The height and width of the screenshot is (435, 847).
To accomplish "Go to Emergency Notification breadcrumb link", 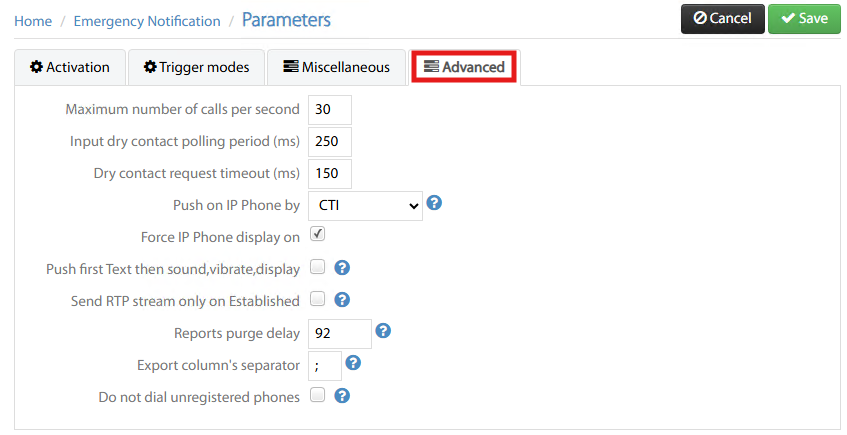I will tap(147, 21).
